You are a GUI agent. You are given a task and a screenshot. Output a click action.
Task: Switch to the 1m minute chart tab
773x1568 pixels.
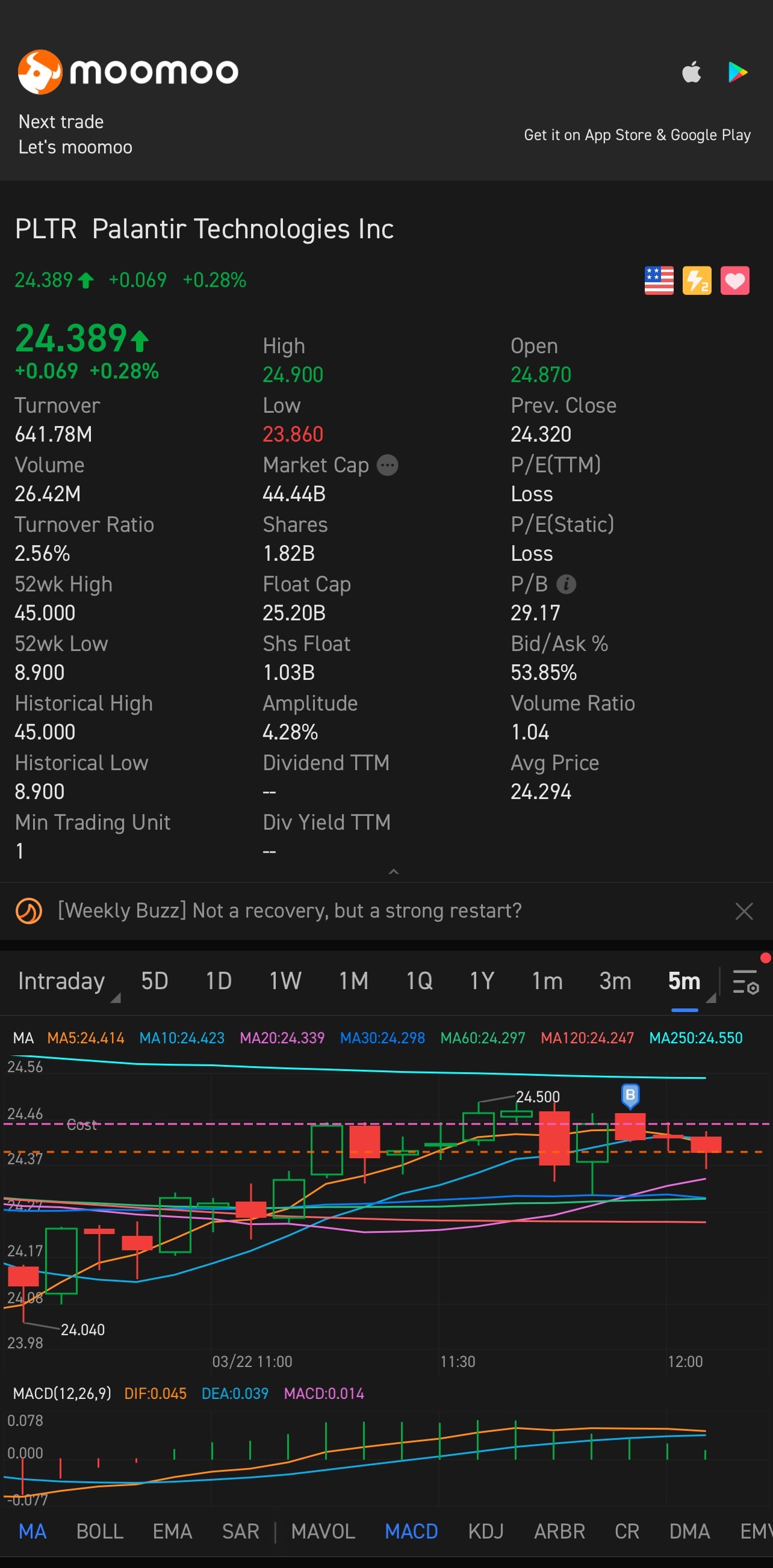pos(547,981)
